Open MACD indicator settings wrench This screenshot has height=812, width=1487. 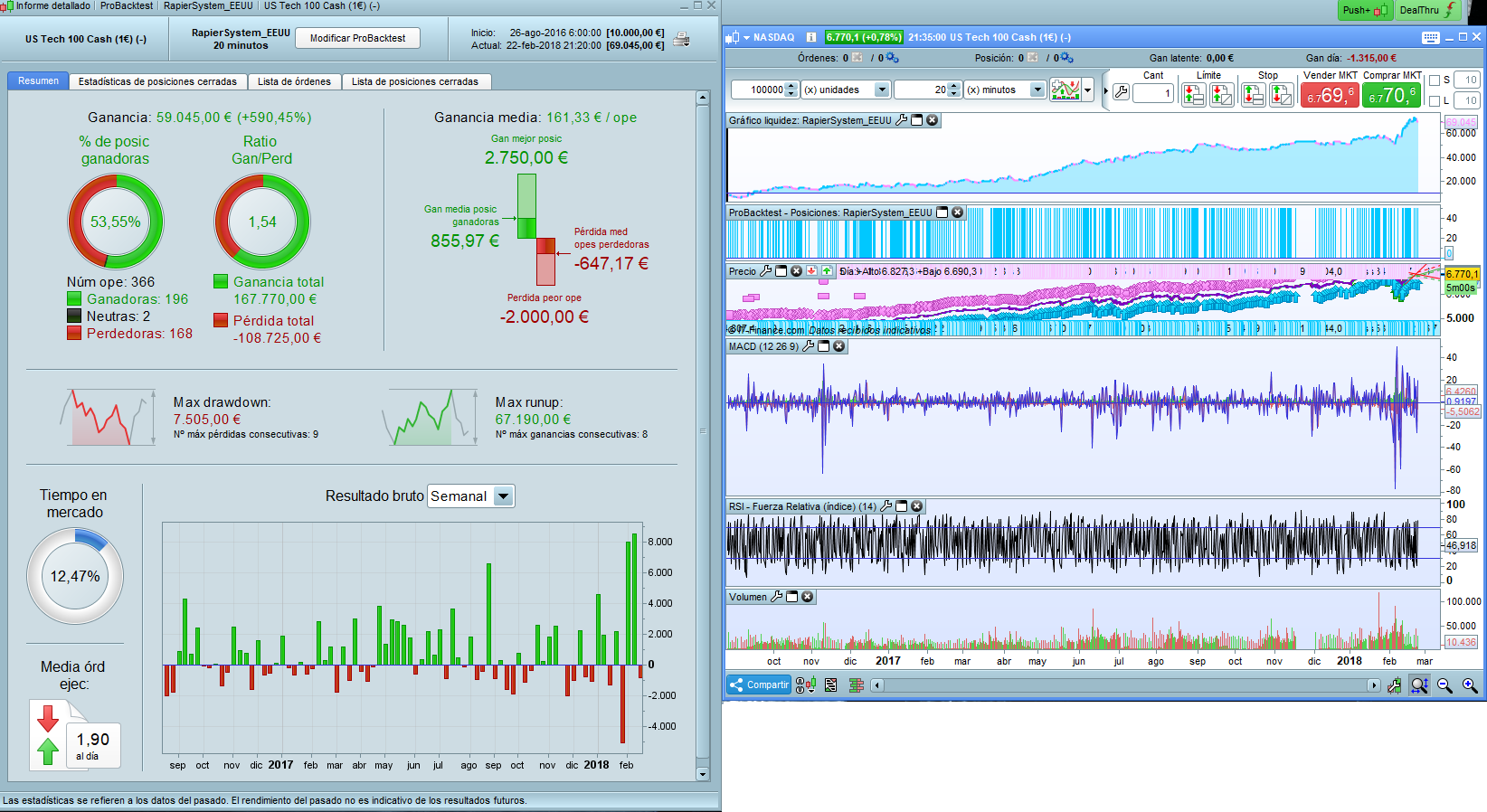[x=809, y=346]
